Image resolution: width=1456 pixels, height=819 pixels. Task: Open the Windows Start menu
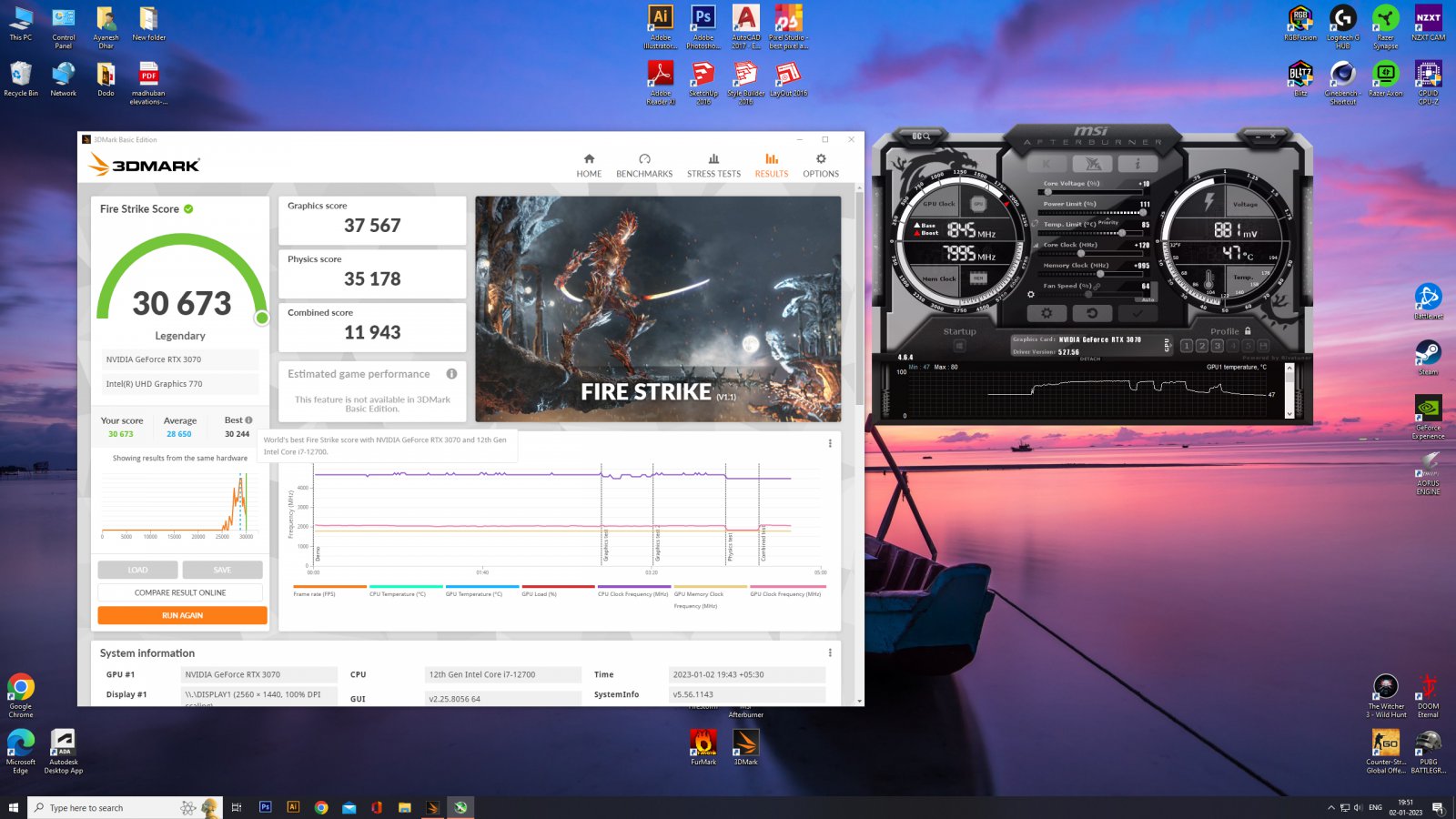point(13,807)
